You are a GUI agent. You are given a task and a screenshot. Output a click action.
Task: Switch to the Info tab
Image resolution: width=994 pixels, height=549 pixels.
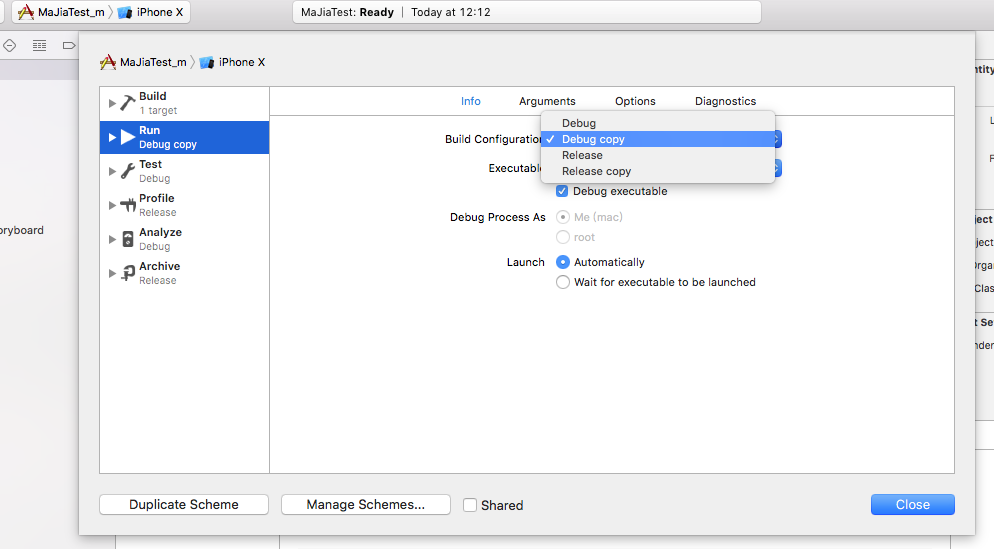[x=470, y=101]
